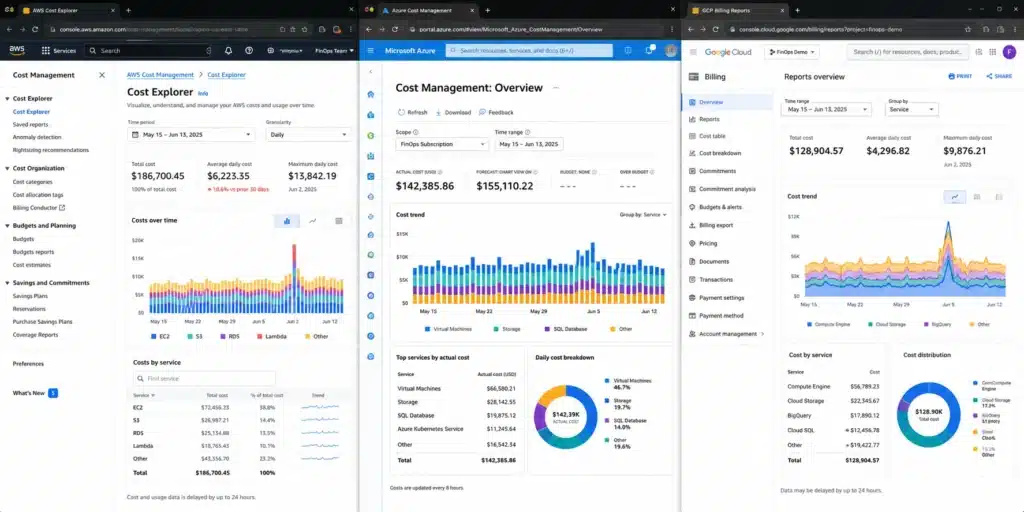The width and height of the screenshot is (1024, 512).
Task: Click the Refresh icon in Azure Cost Management
Action: pos(402,112)
